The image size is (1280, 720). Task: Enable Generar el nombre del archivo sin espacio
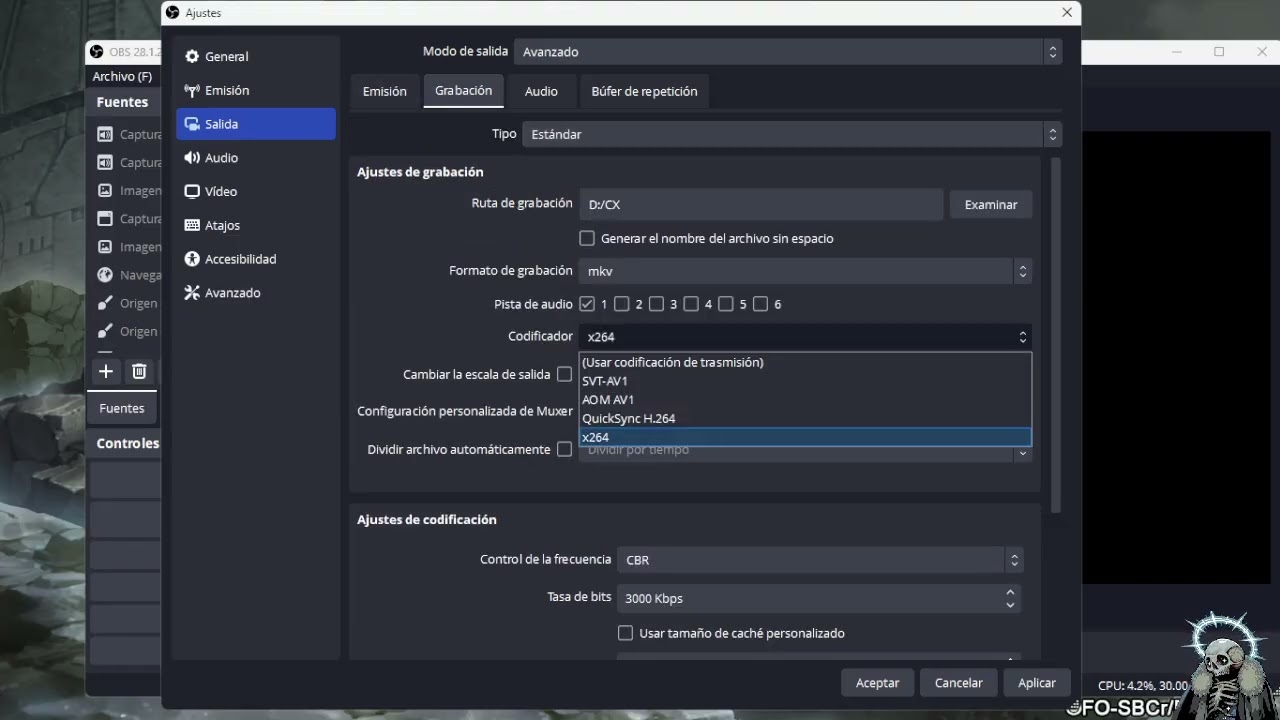[x=587, y=238]
